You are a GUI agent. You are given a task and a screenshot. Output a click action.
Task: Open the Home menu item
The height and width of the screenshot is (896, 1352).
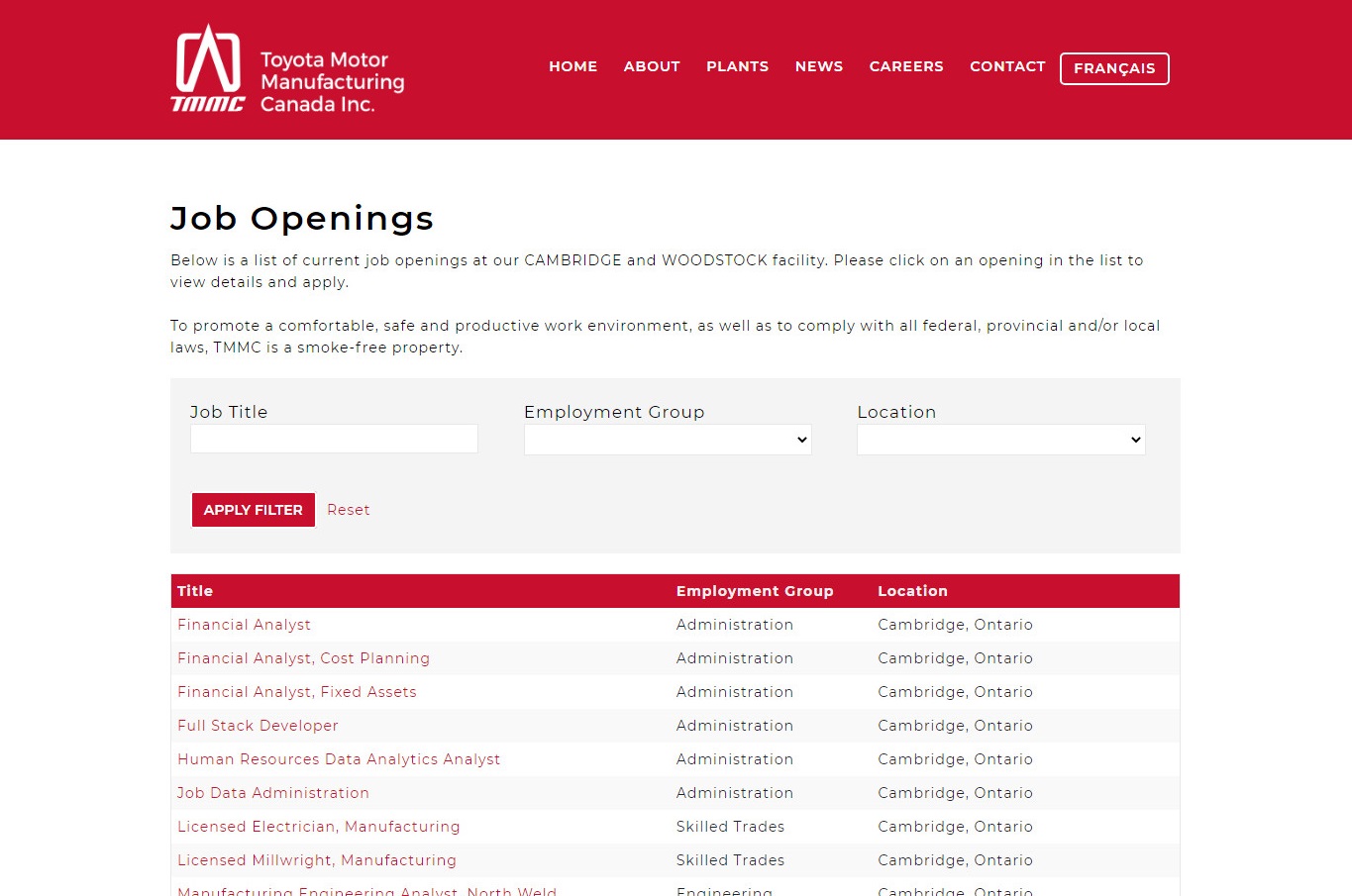[x=572, y=66]
